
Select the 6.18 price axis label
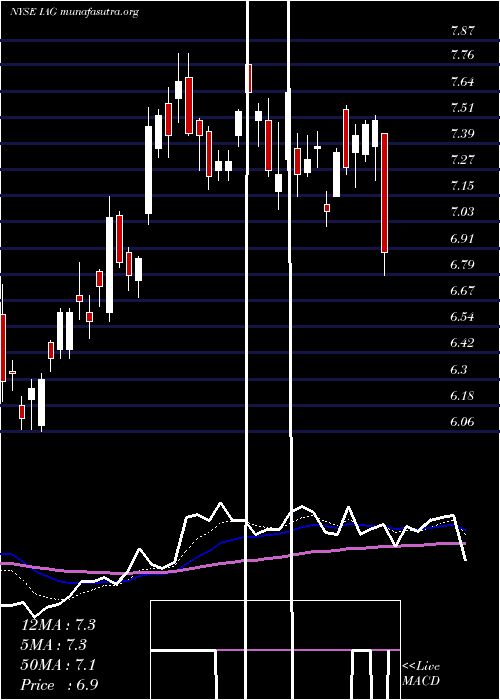pyautogui.click(x=462, y=396)
